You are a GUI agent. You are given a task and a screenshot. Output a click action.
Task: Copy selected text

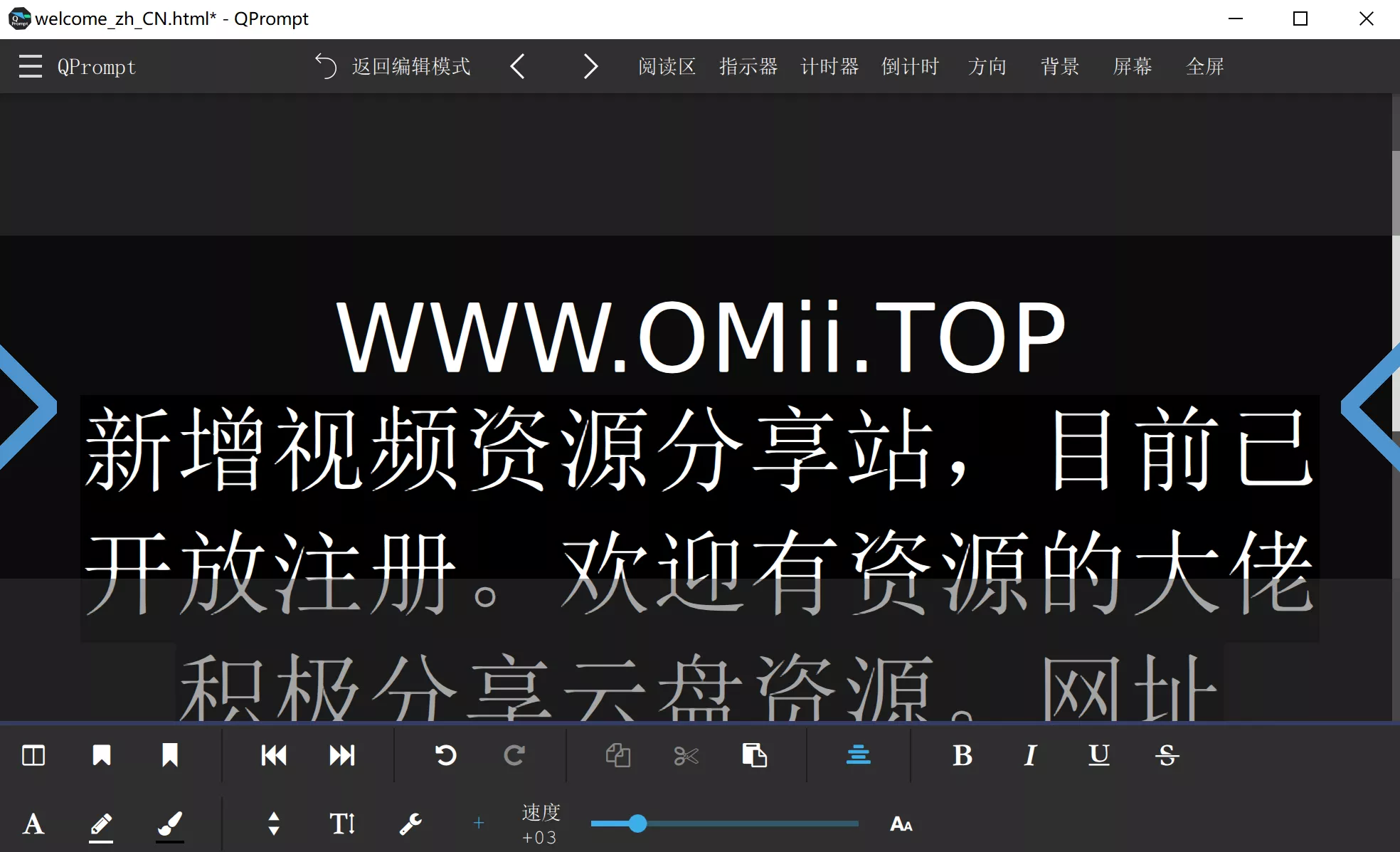point(618,755)
